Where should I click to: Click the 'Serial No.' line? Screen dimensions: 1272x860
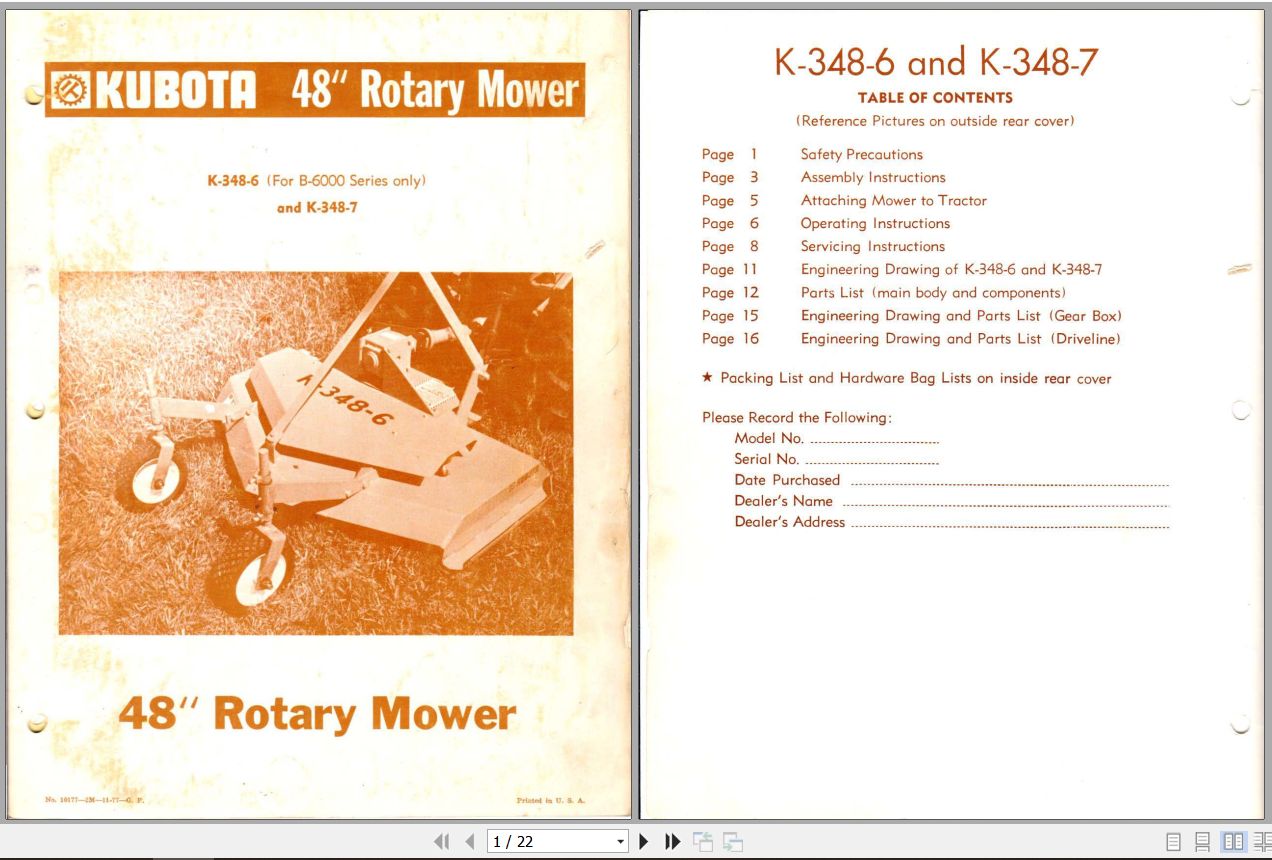pos(836,459)
